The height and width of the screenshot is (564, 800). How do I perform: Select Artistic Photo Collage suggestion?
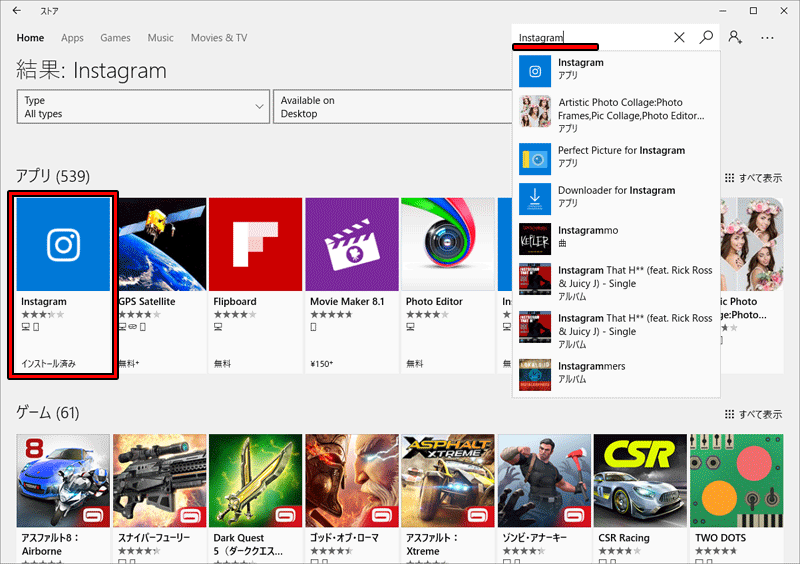click(x=616, y=114)
